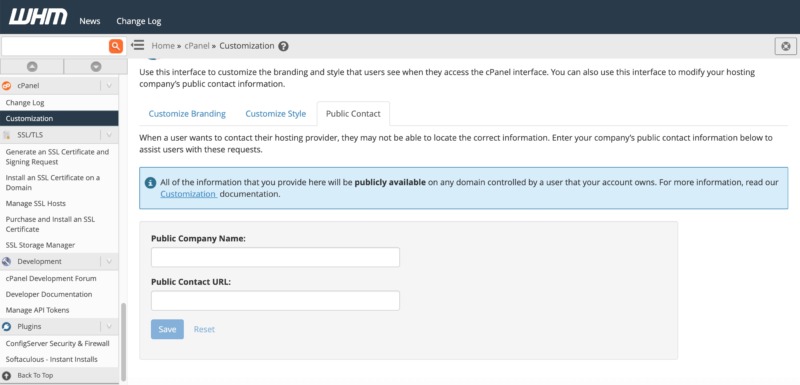Collapse the Development section chevron

pos(109,262)
